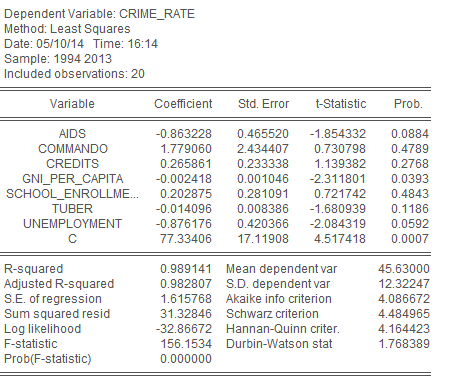Select the CREDITS variable label
Image resolution: width=450 pixels, height=388 pixels.
pos(72,164)
